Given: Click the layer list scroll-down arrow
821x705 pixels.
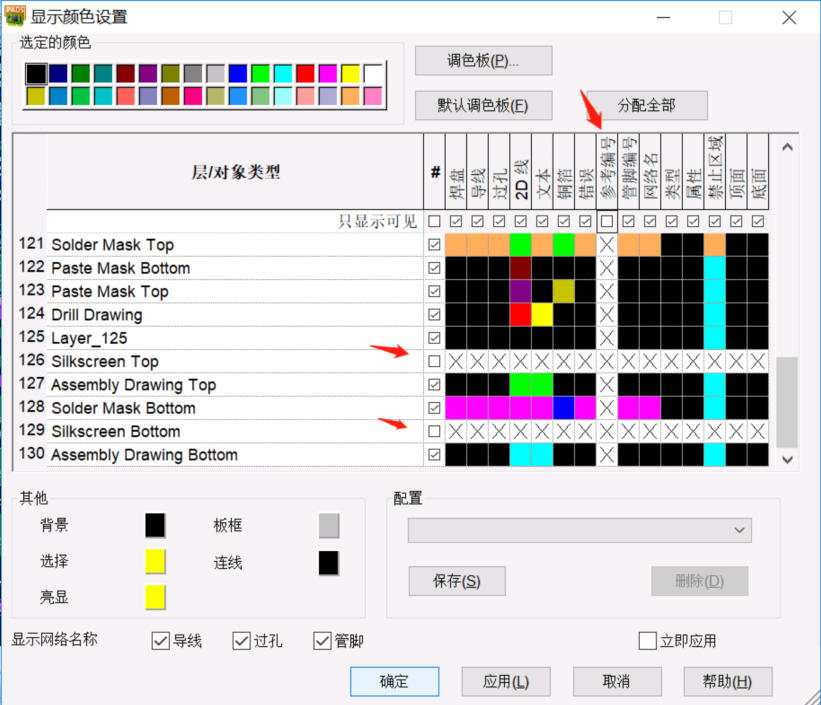Looking at the screenshot, I should pos(786,458).
